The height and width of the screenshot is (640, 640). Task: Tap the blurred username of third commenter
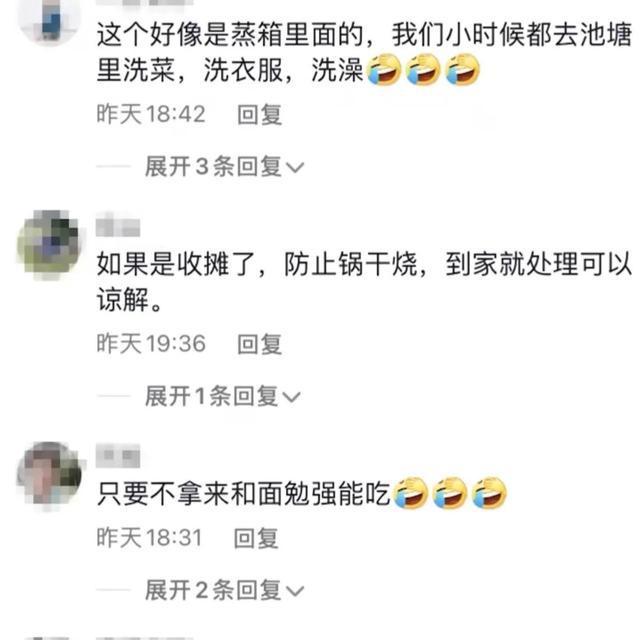tap(118, 456)
